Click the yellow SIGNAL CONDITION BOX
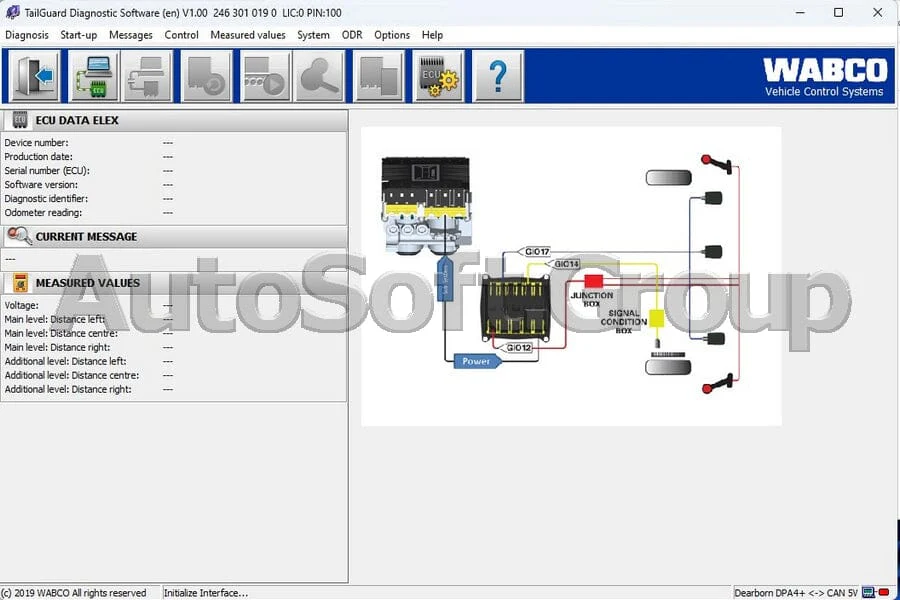 pos(656,318)
